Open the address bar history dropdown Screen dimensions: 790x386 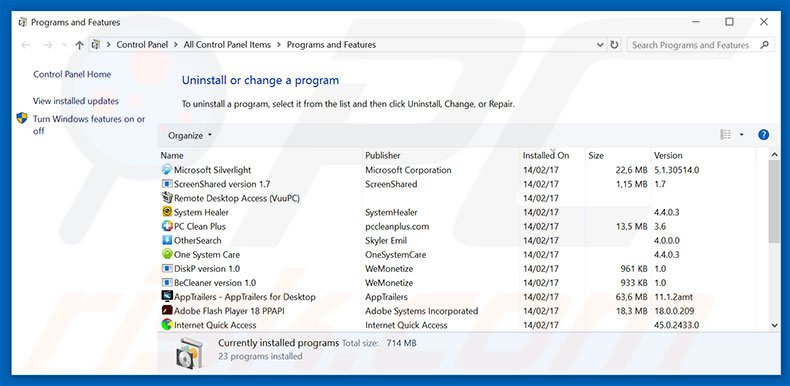pos(600,45)
